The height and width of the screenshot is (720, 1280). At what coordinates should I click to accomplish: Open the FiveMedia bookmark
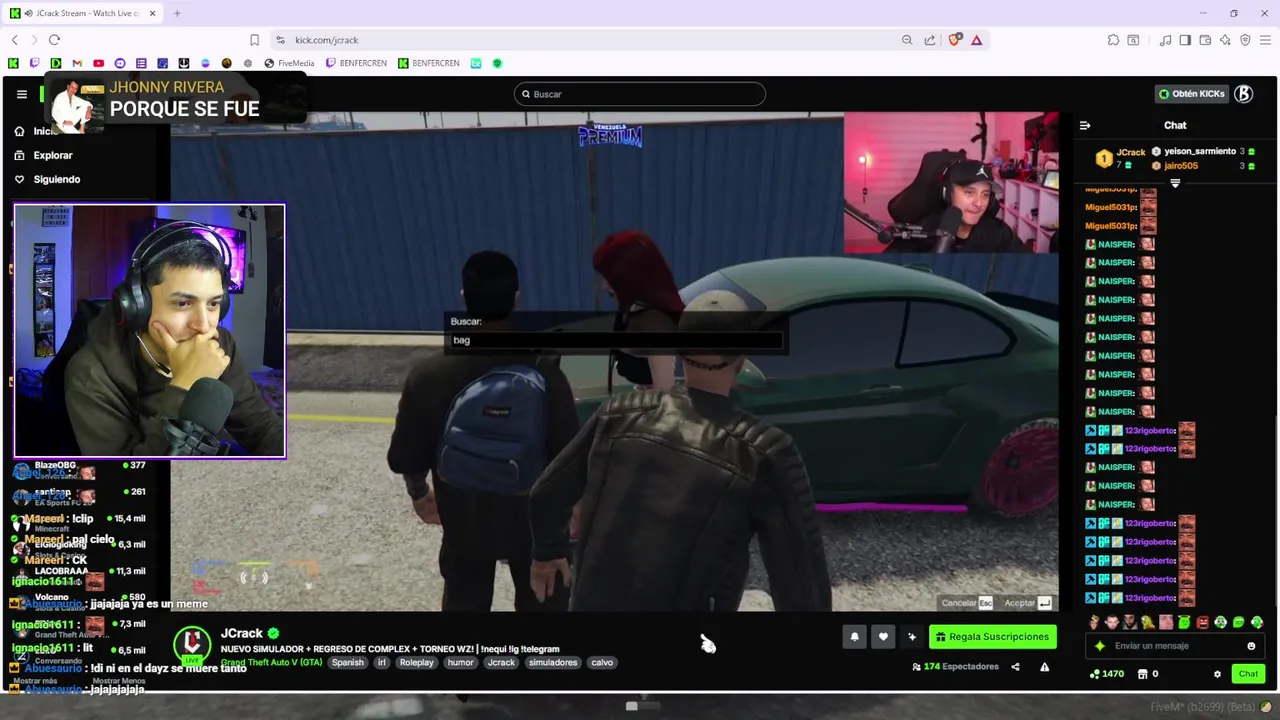pos(289,63)
